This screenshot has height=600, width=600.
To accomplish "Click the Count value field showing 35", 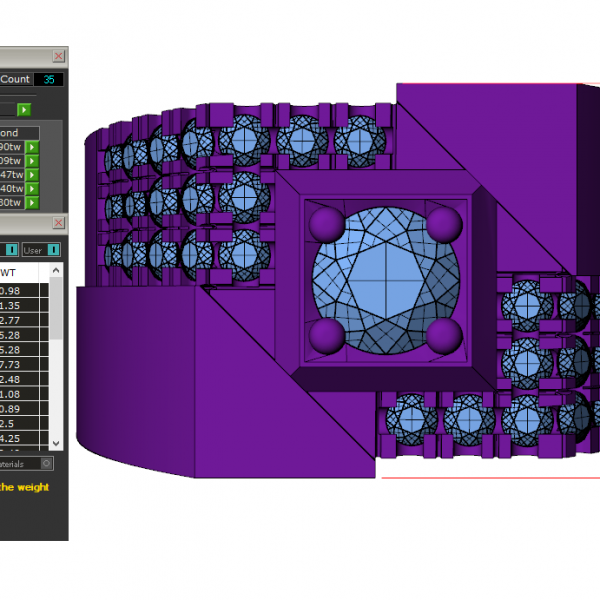I will pos(48,79).
